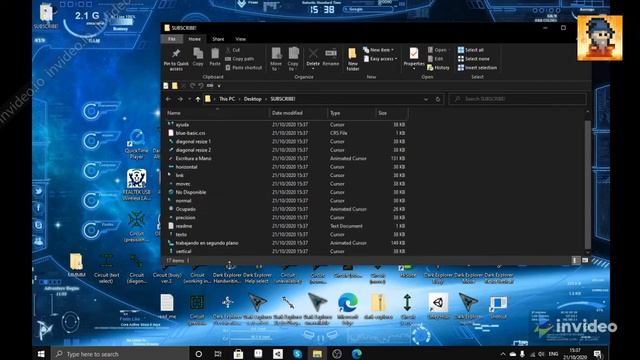Click Cut in the Clipboard group
640x360 pixels.
coord(233,50)
